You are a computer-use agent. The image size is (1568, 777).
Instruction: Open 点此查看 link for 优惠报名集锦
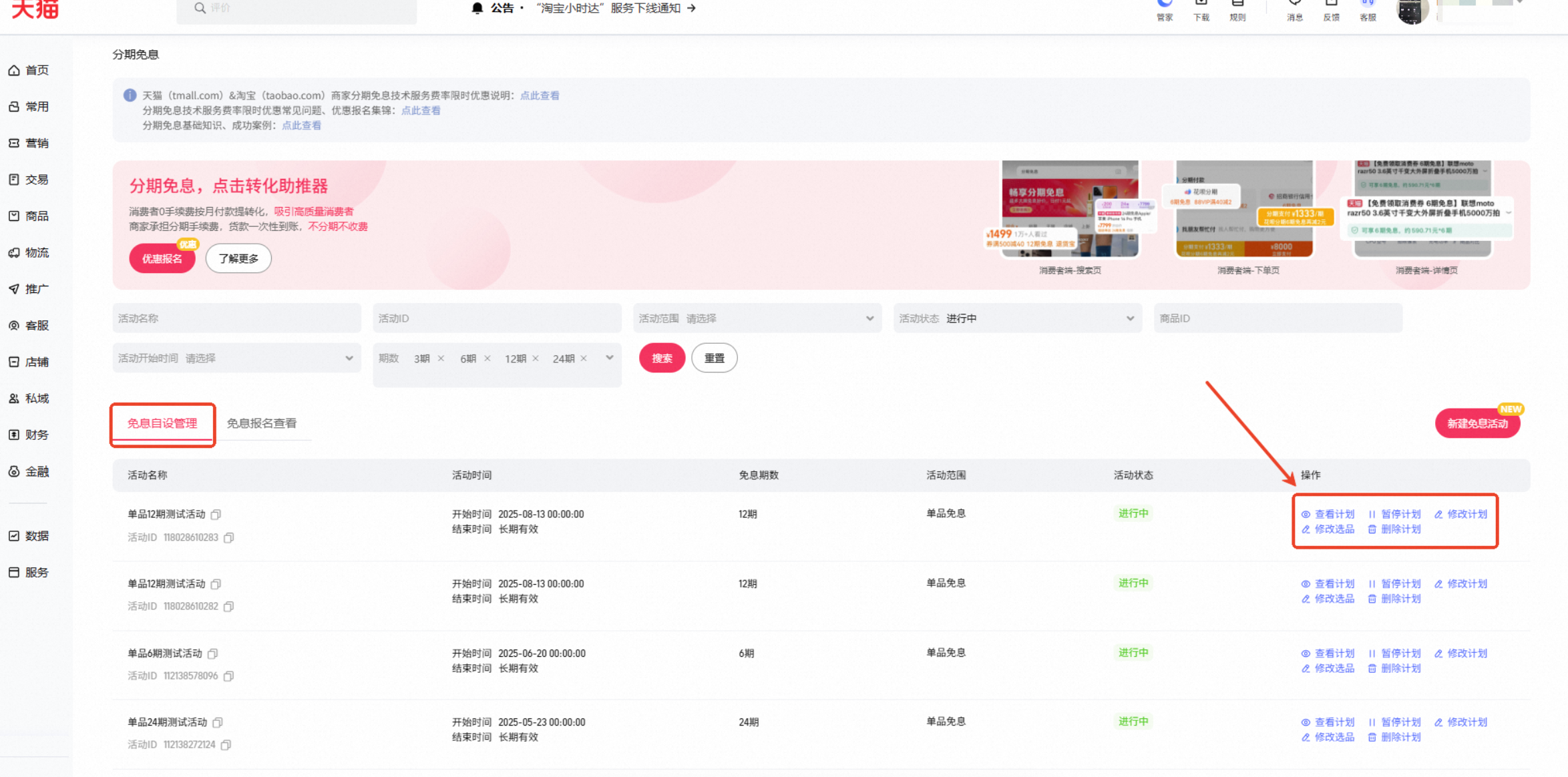(421, 111)
